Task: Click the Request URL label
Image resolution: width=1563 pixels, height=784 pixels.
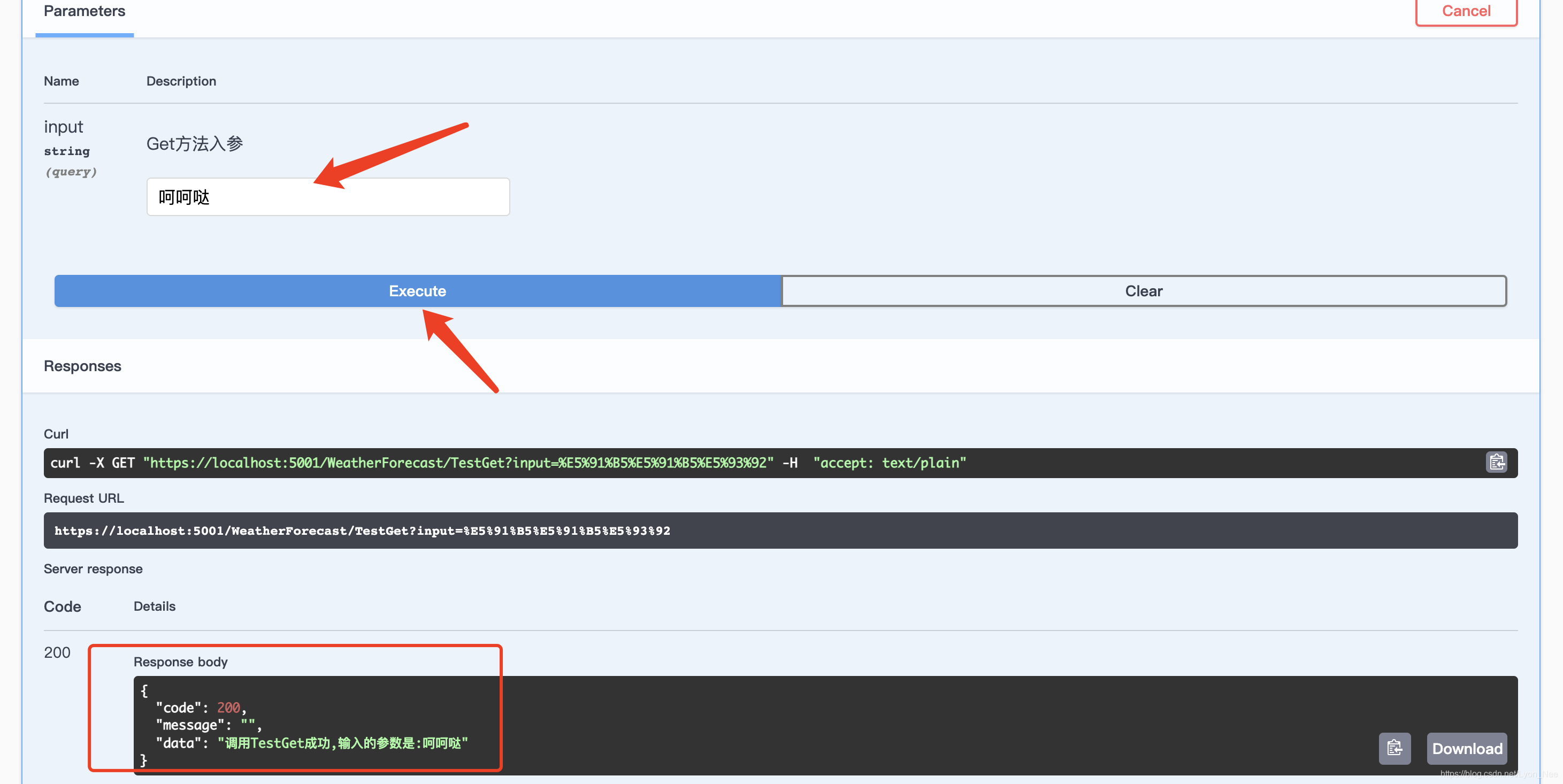Action: (x=84, y=498)
